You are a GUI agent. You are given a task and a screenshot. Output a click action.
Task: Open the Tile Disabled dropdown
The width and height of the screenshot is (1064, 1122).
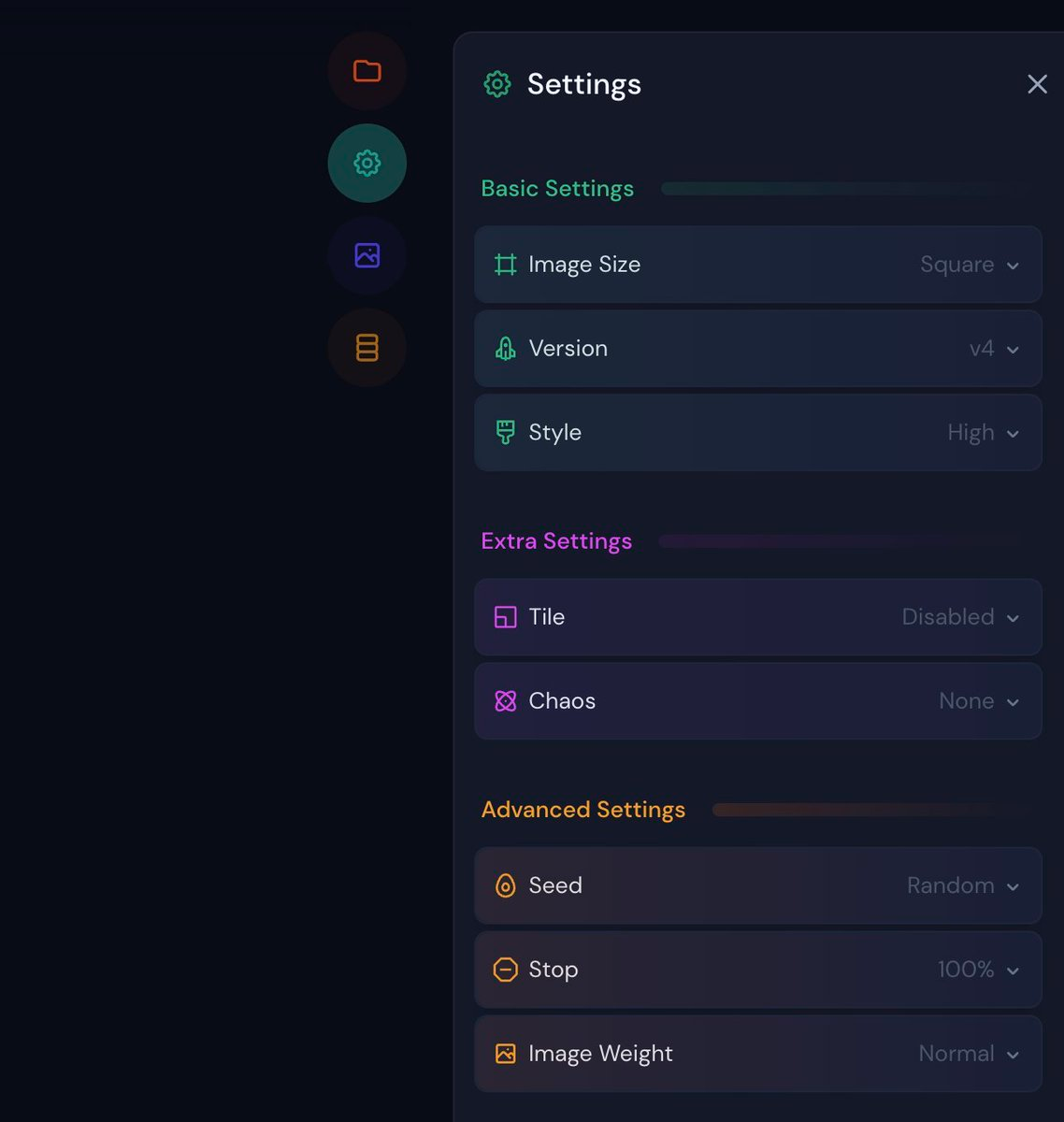coord(960,617)
